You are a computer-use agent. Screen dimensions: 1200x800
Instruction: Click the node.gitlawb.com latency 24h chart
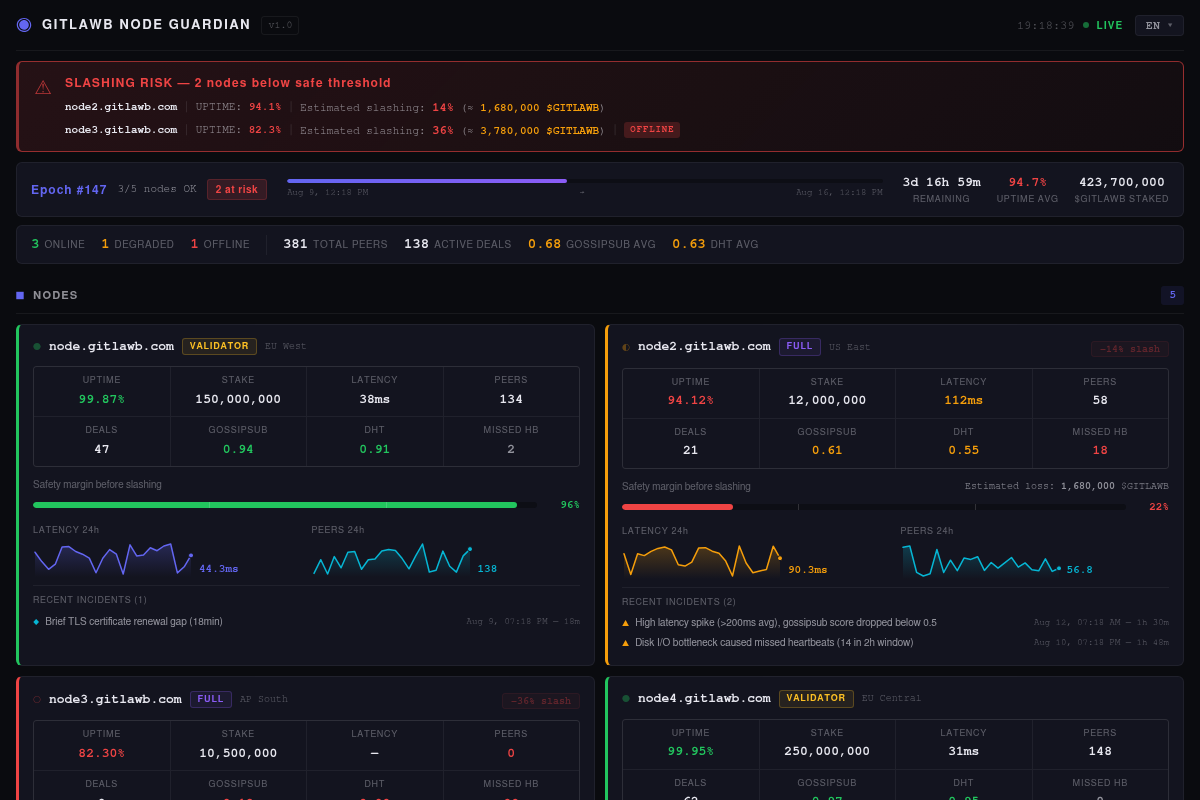click(x=113, y=559)
